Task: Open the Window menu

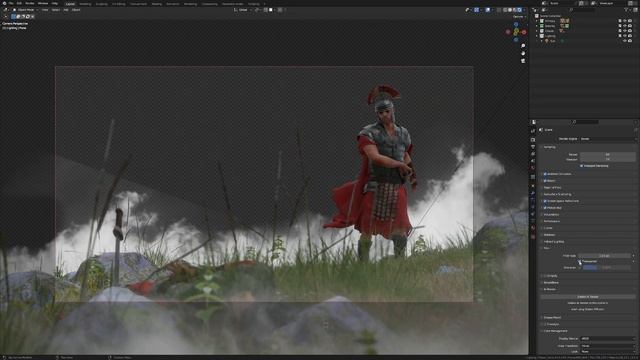Action: tap(43, 3)
